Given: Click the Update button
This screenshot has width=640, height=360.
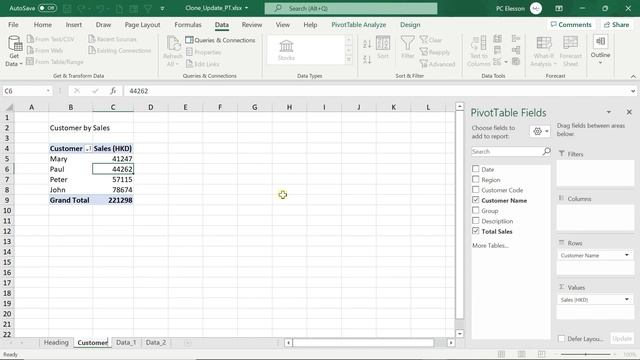Looking at the screenshot, I should 622,339.
